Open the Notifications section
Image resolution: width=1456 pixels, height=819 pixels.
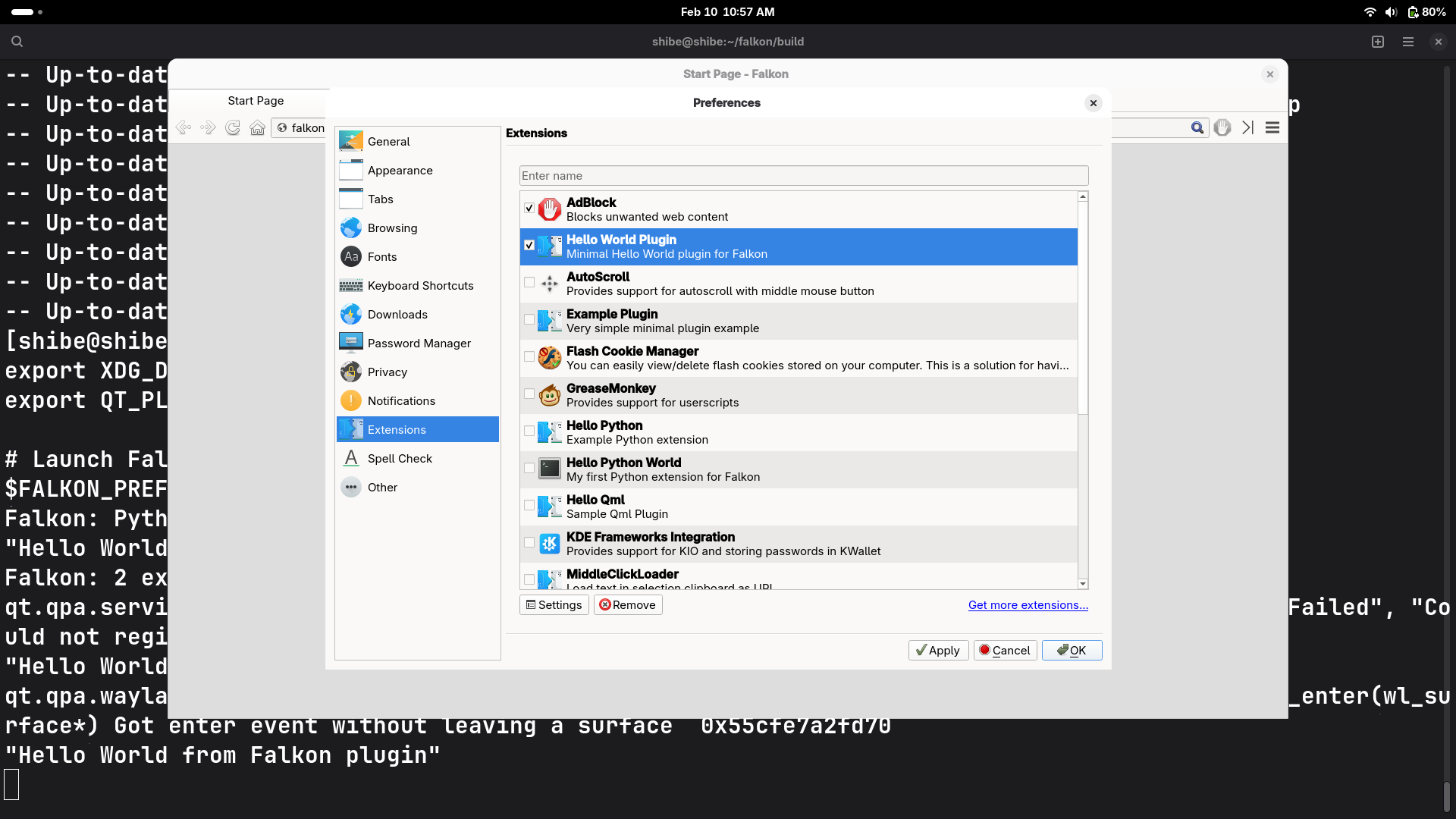401,400
